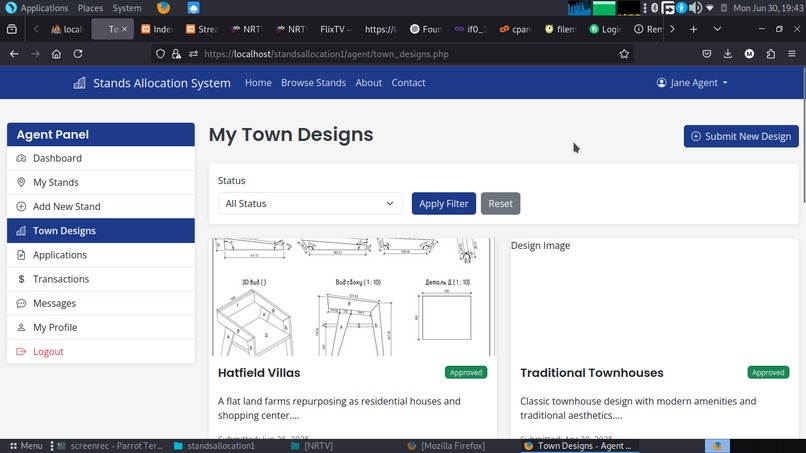Click the Approved badge on Hatfield Villas
806x453 pixels.
pyautogui.click(x=466, y=372)
